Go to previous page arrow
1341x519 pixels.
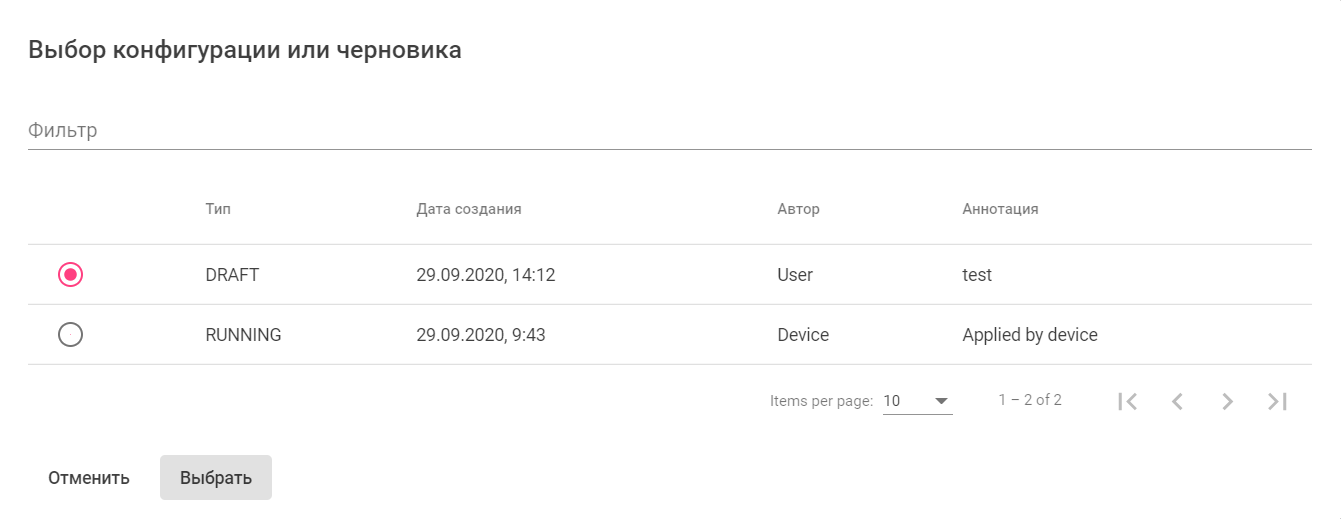coord(1177,401)
